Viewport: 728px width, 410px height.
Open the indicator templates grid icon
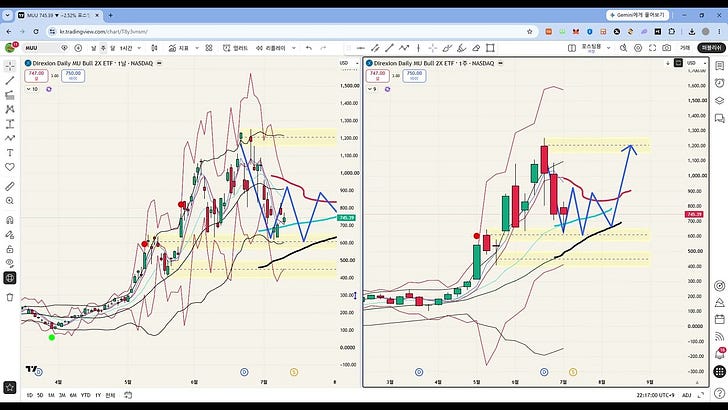[209, 48]
